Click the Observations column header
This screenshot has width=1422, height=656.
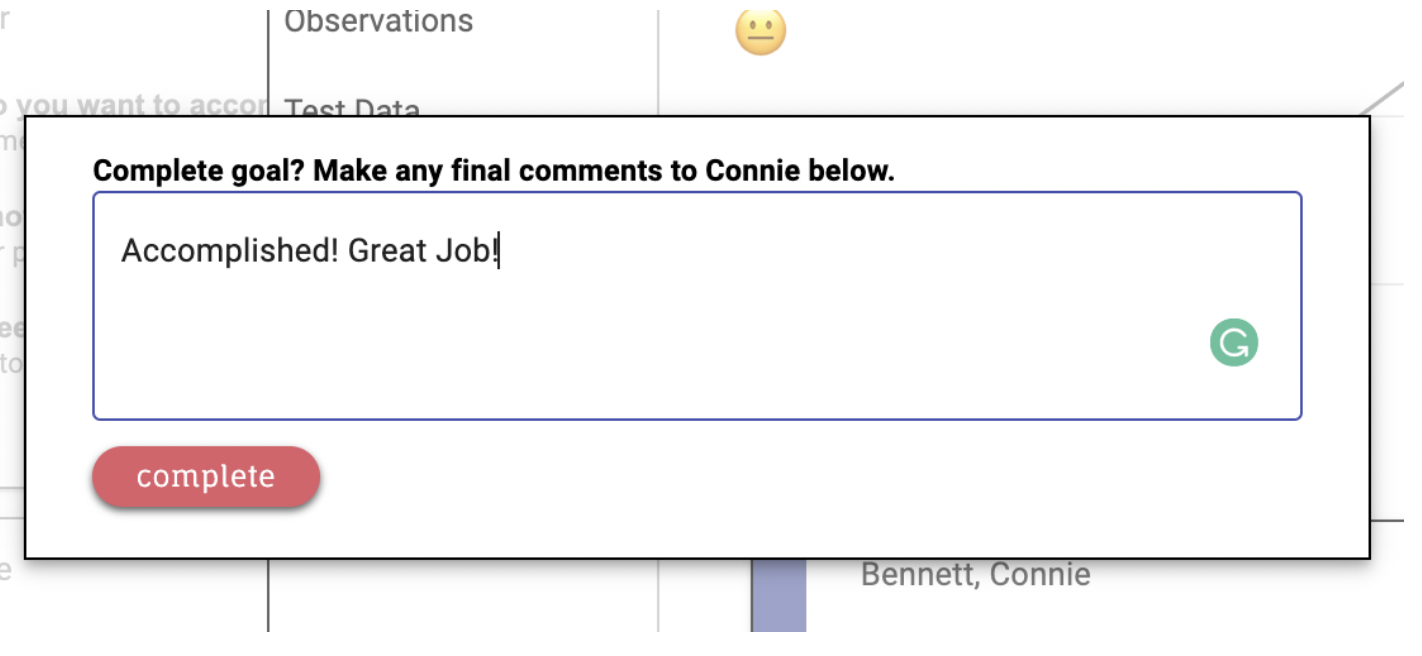click(378, 20)
